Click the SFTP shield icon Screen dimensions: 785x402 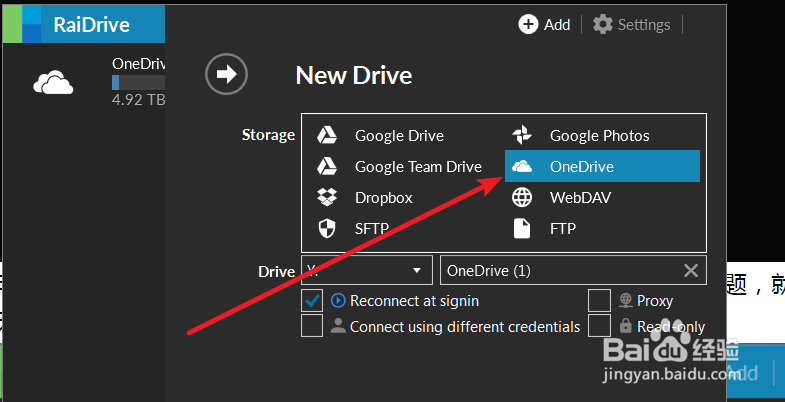pos(327,229)
